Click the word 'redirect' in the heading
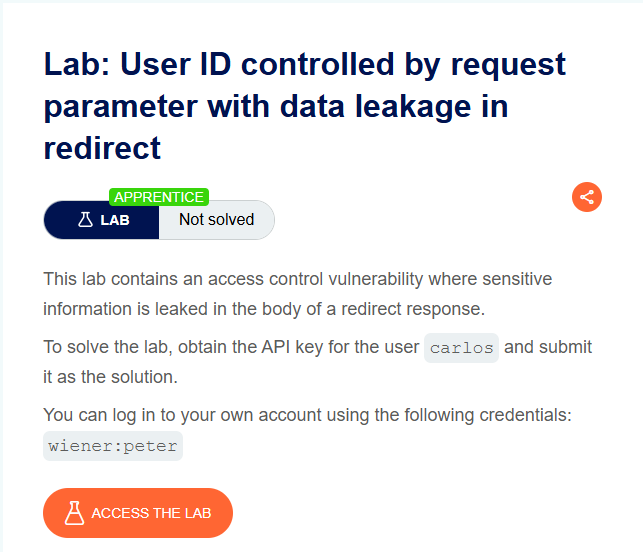This screenshot has width=643, height=552. coord(102,148)
